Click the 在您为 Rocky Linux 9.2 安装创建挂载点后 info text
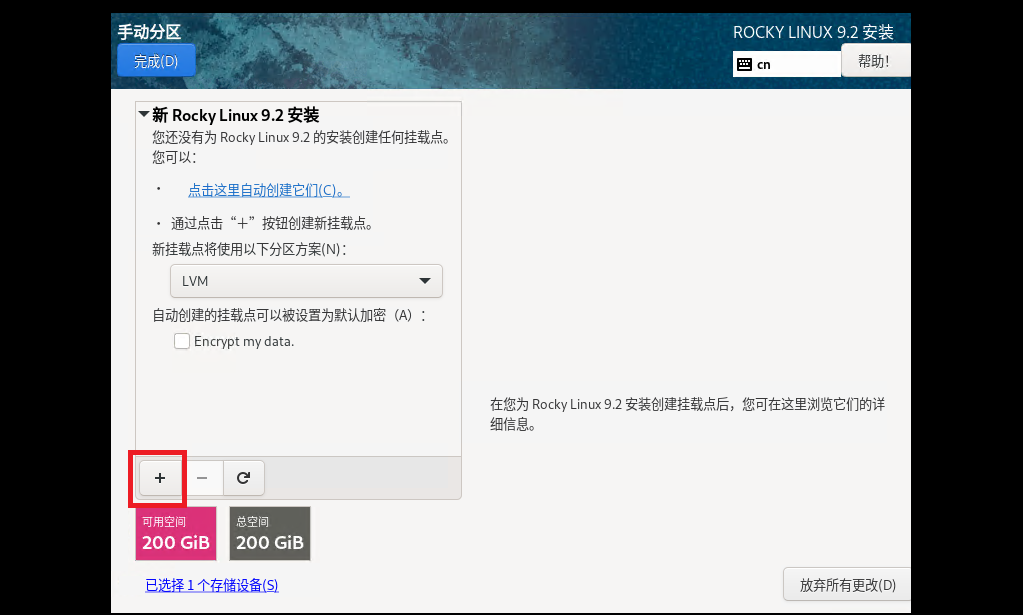Image resolution: width=1023 pixels, height=615 pixels. click(x=688, y=414)
